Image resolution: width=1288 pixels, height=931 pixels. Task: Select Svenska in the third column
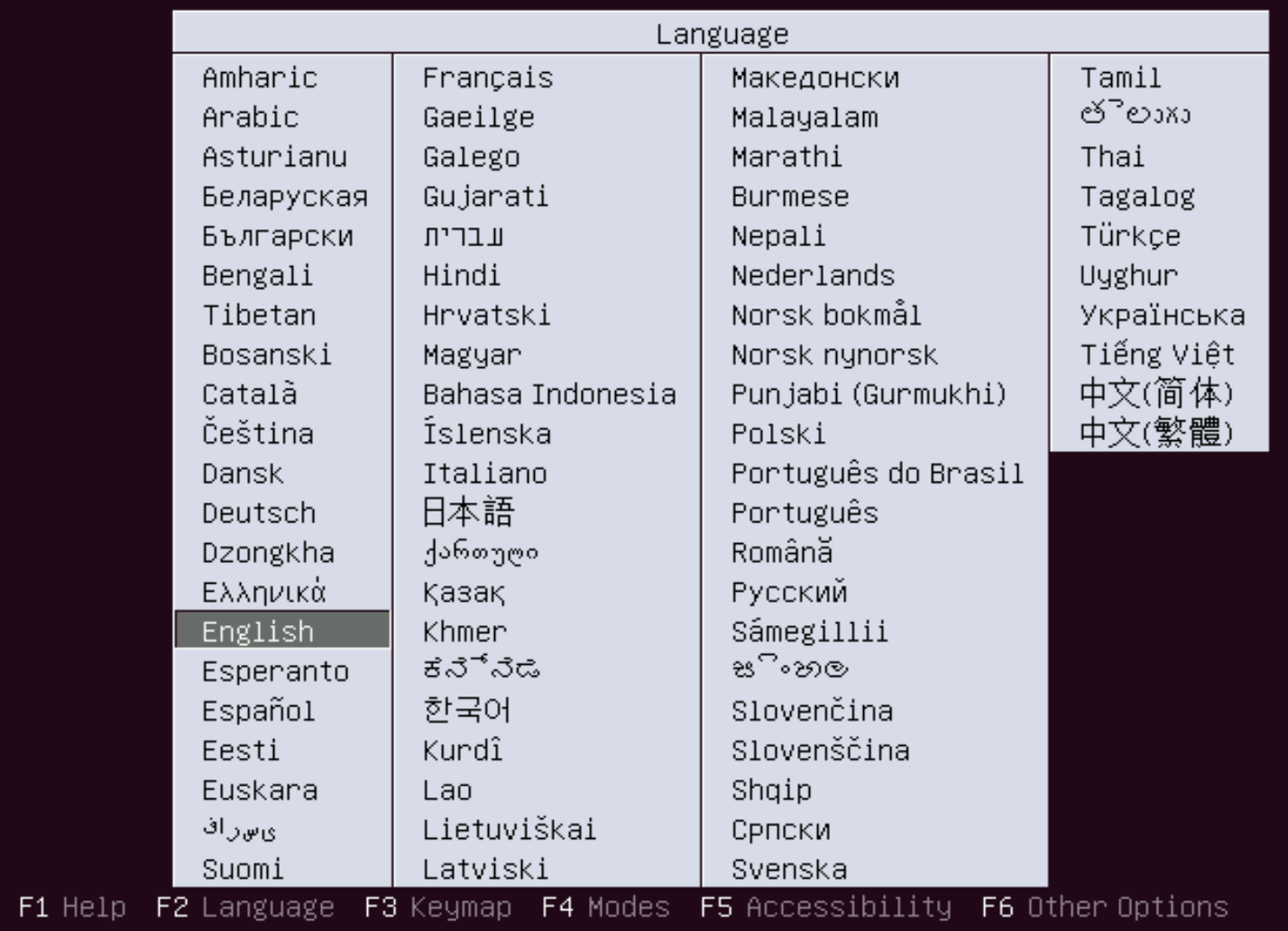coord(789,870)
